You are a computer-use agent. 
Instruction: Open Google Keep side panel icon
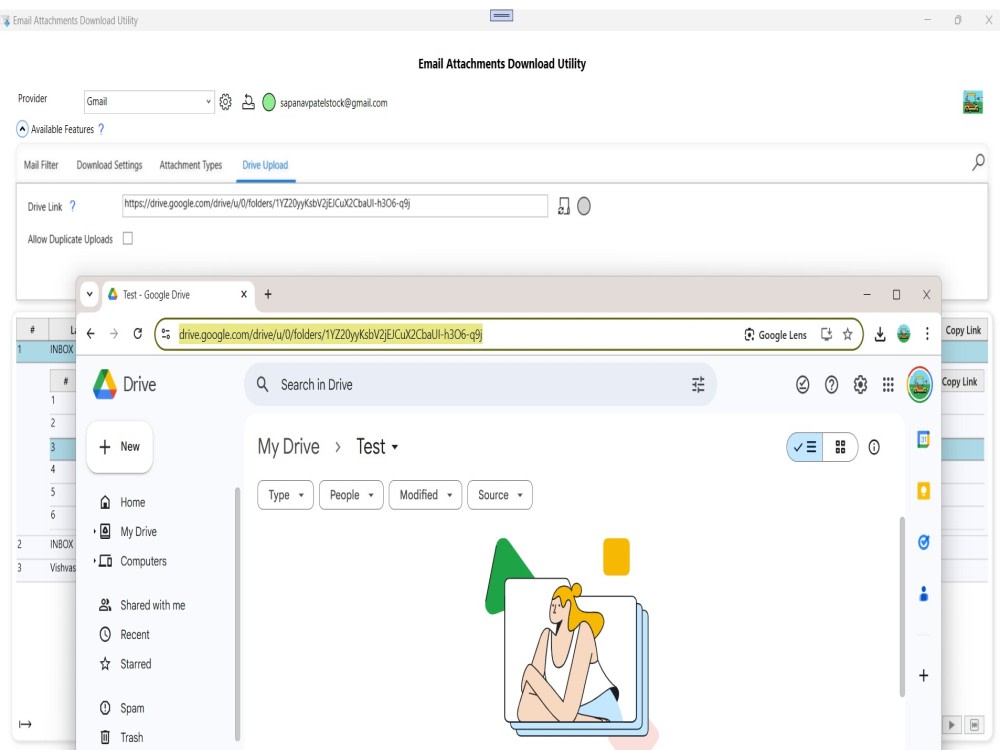pyautogui.click(x=923, y=490)
